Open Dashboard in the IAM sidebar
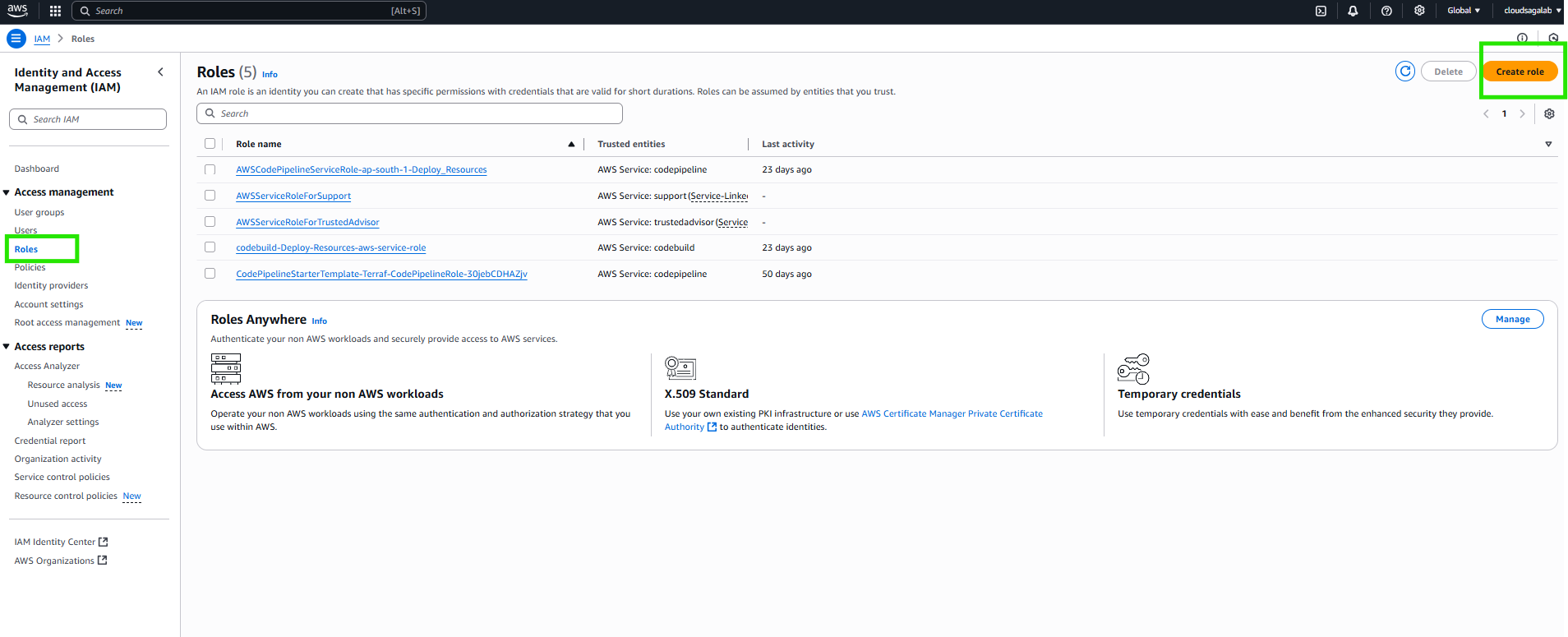1568x637 pixels. pos(37,168)
